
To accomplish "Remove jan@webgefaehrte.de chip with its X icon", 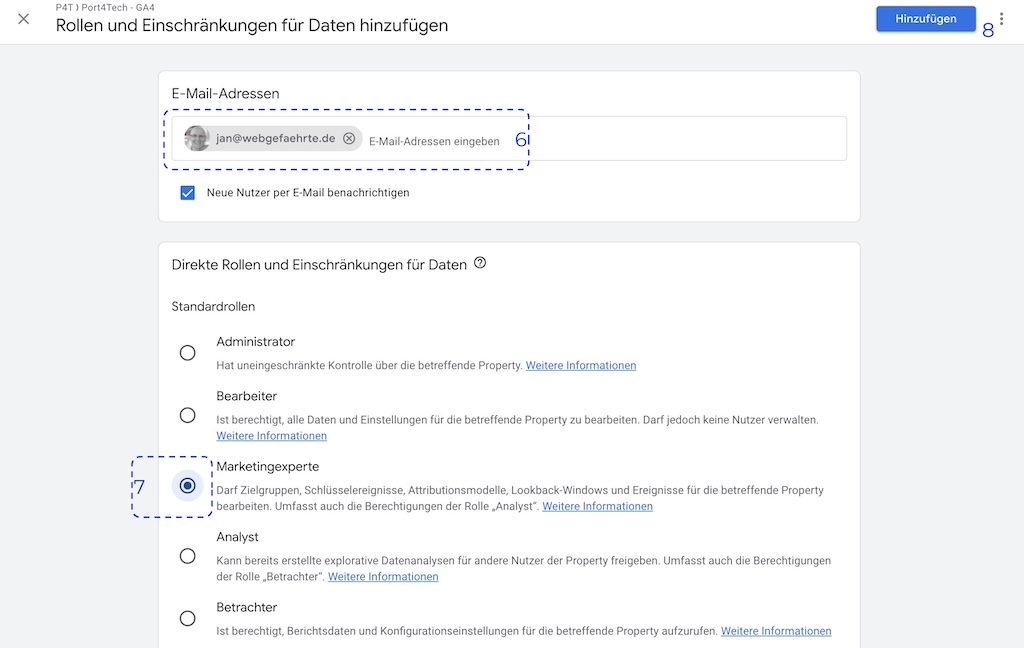I will click(x=349, y=138).
